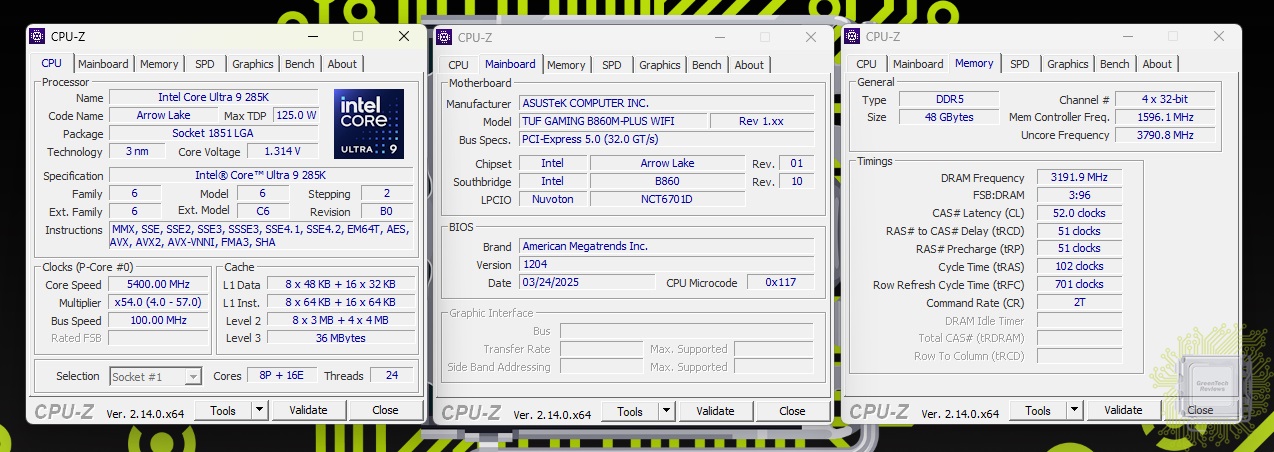Click Validate button in Memory window
The width and height of the screenshot is (1274, 452).
[1123, 410]
